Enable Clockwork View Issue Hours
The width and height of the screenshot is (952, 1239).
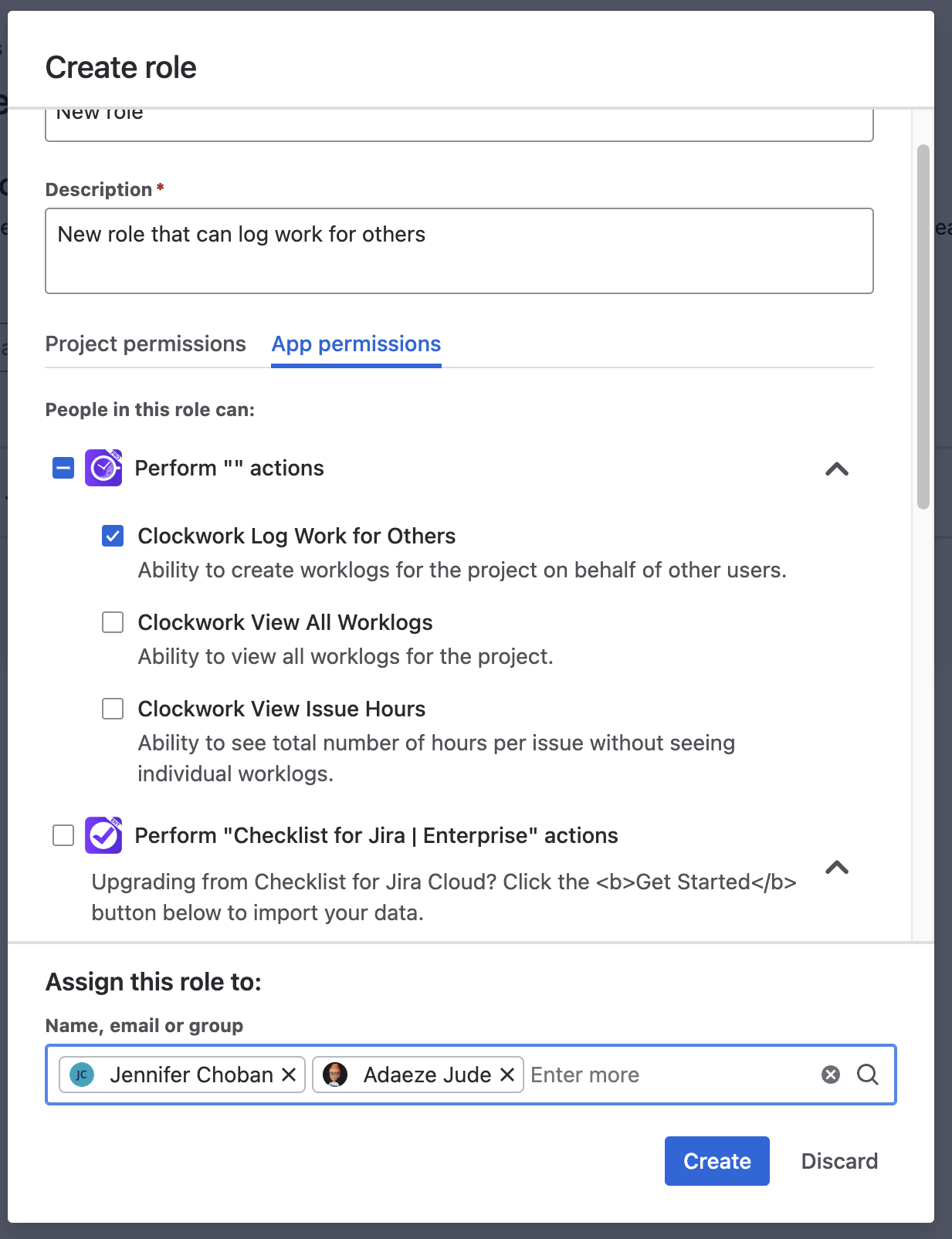[113, 709]
